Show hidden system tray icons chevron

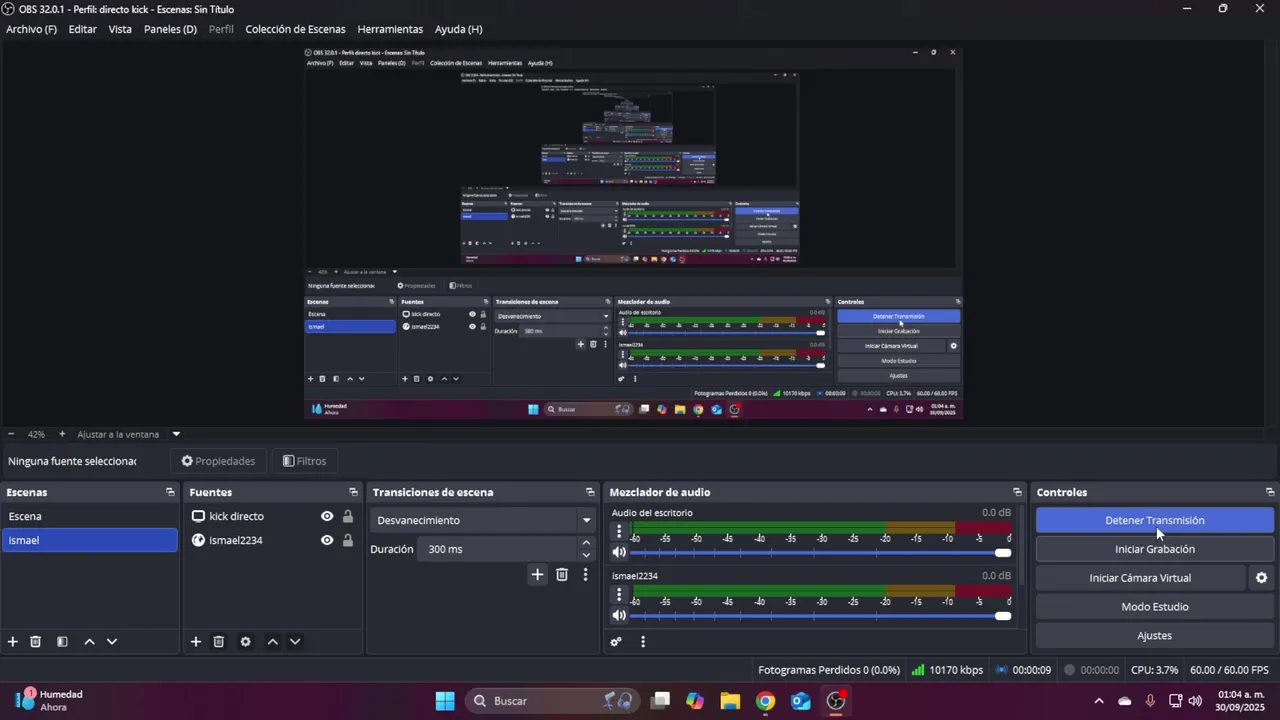1099,701
